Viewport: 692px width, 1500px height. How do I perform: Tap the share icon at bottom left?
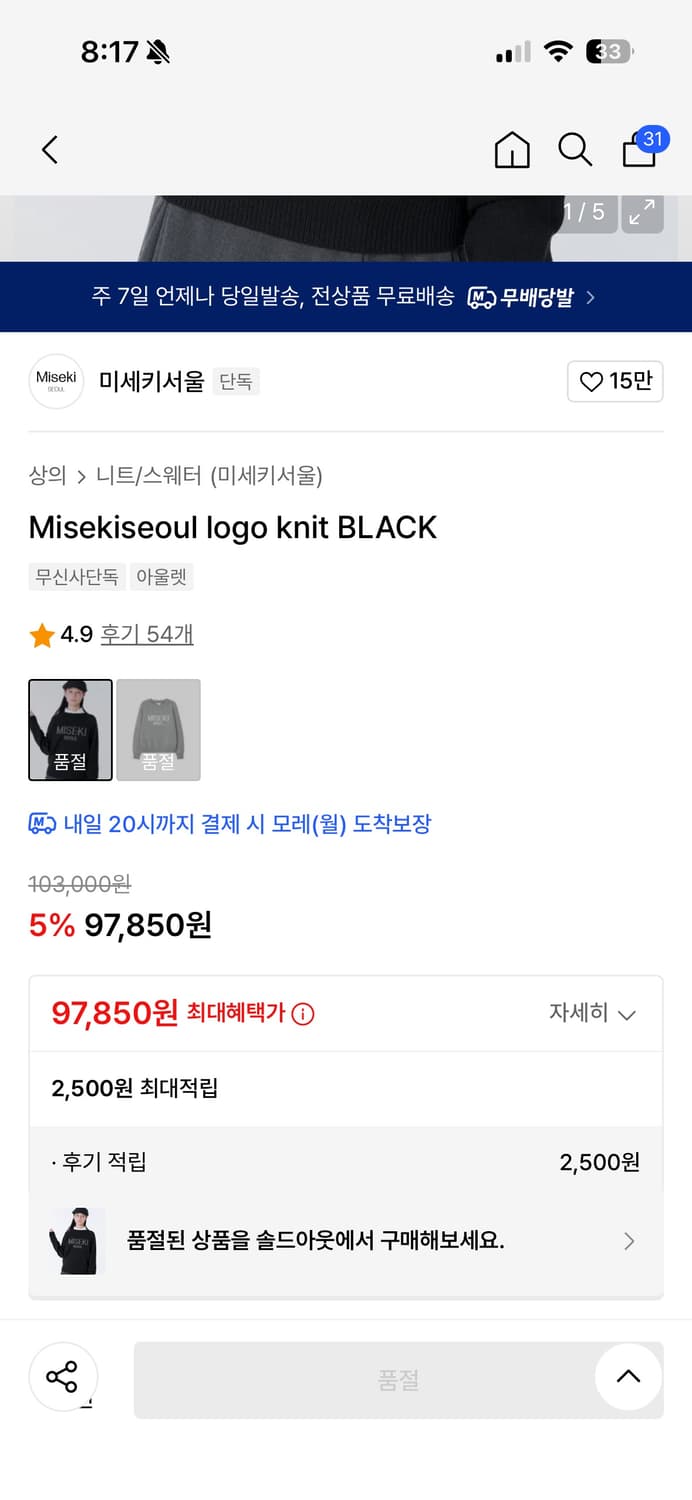[63, 1377]
